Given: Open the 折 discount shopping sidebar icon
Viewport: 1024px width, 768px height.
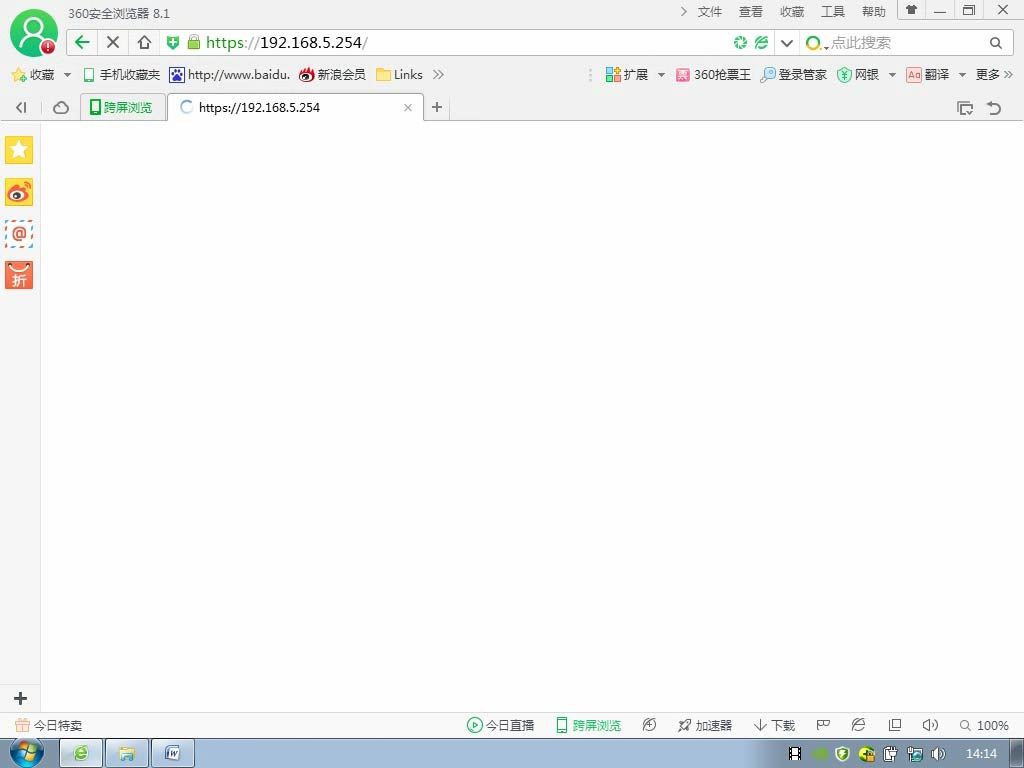Looking at the screenshot, I should click(x=19, y=276).
